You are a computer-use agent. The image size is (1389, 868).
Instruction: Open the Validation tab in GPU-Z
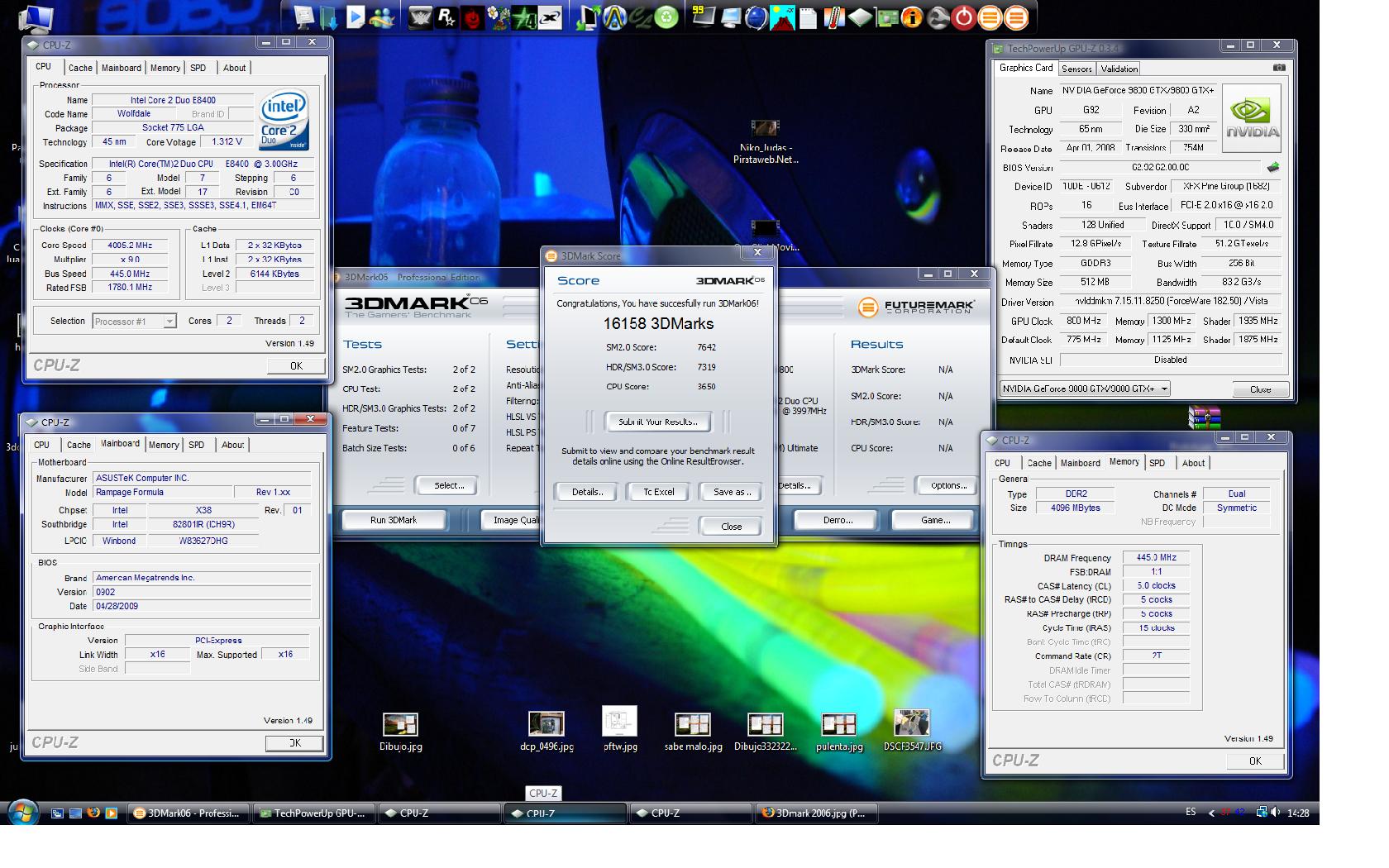click(x=1119, y=69)
